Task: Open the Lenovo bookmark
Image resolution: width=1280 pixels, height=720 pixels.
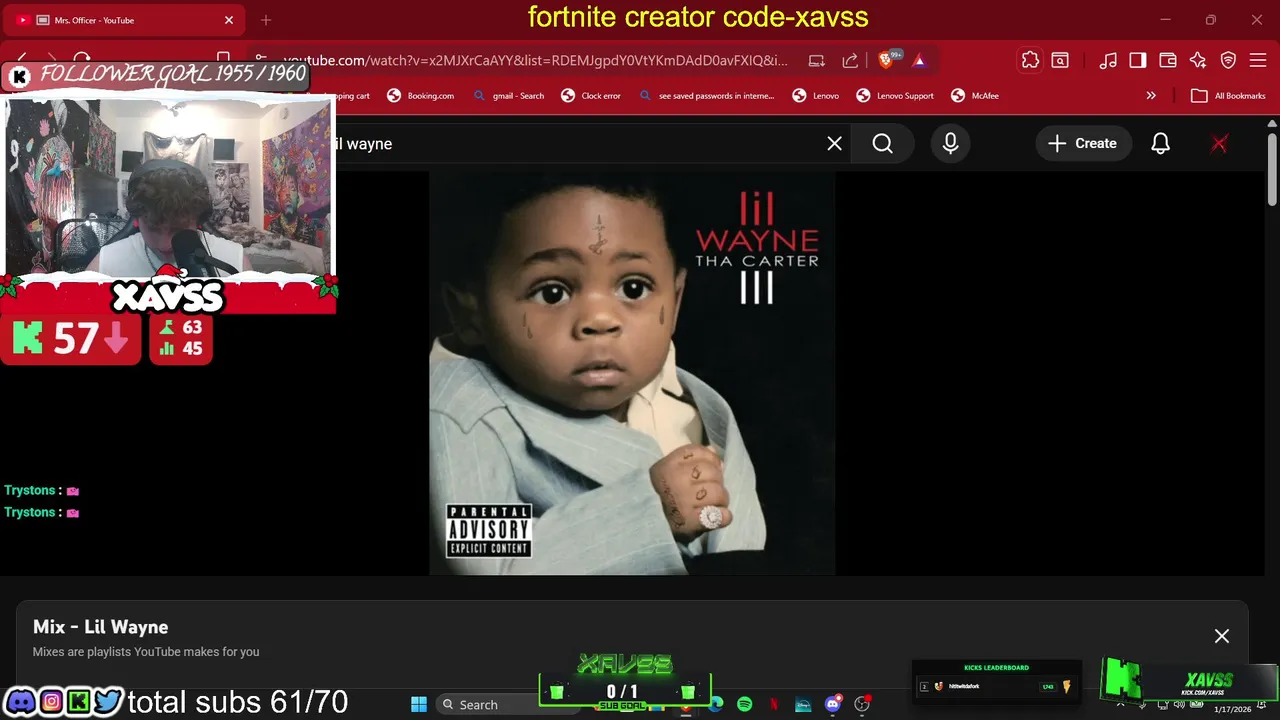Action: pyautogui.click(x=816, y=96)
